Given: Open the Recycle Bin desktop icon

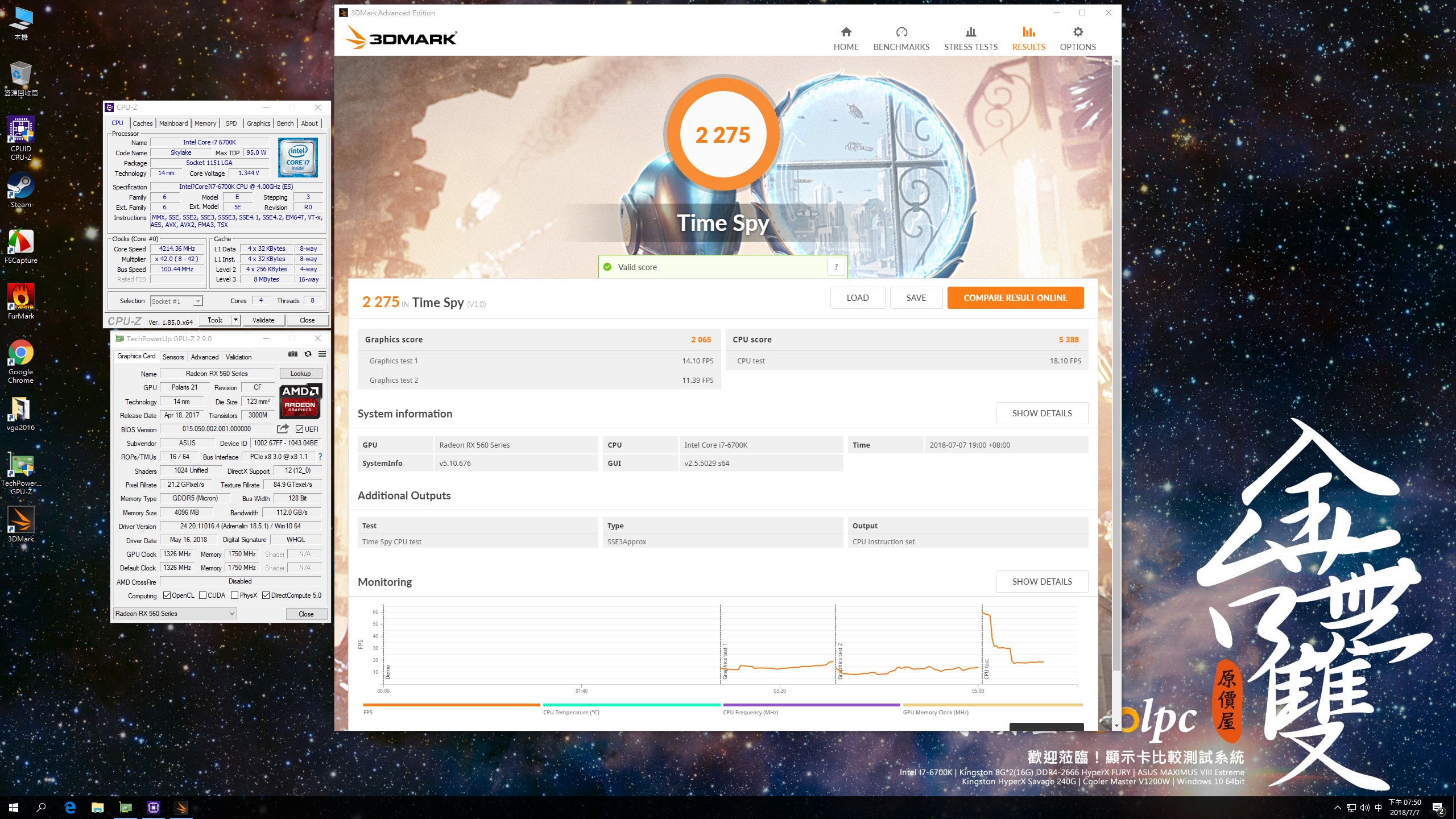Looking at the screenshot, I should [x=21, y=79].
